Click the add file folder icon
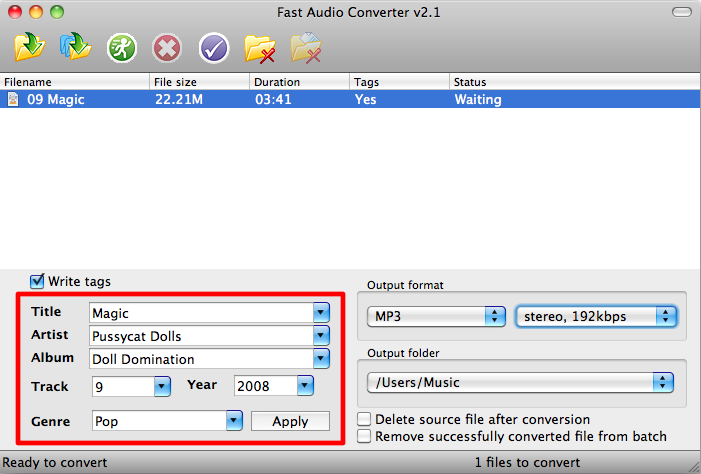This screenshot has width=701, height=474. (x=30, y=47)
